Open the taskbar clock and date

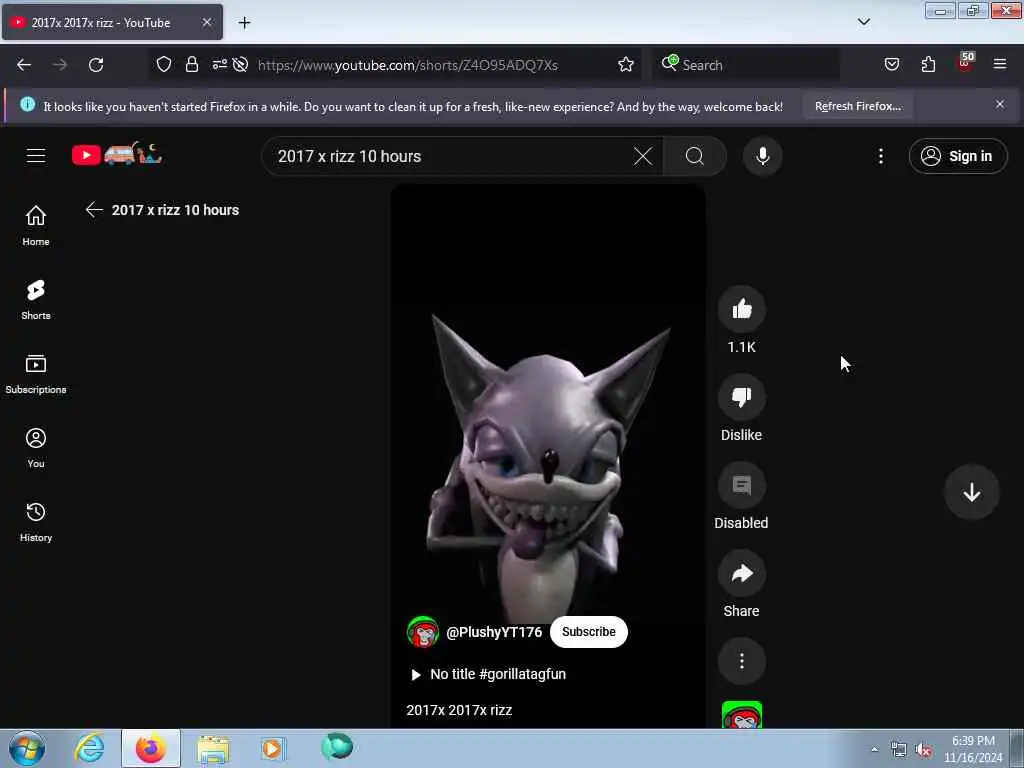[973, 749]
